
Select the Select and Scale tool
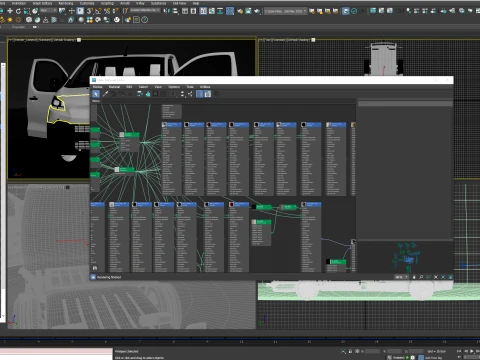[27, 11]
